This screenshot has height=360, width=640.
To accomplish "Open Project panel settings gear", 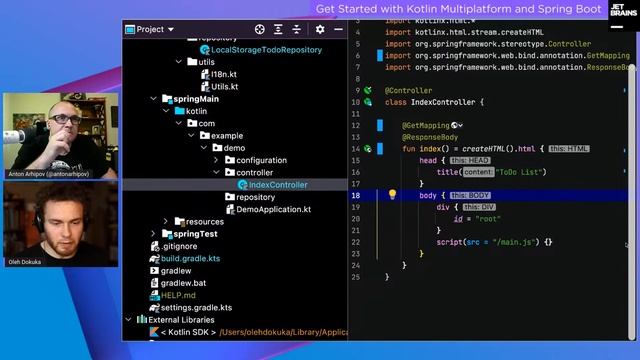I will [320, 29].
